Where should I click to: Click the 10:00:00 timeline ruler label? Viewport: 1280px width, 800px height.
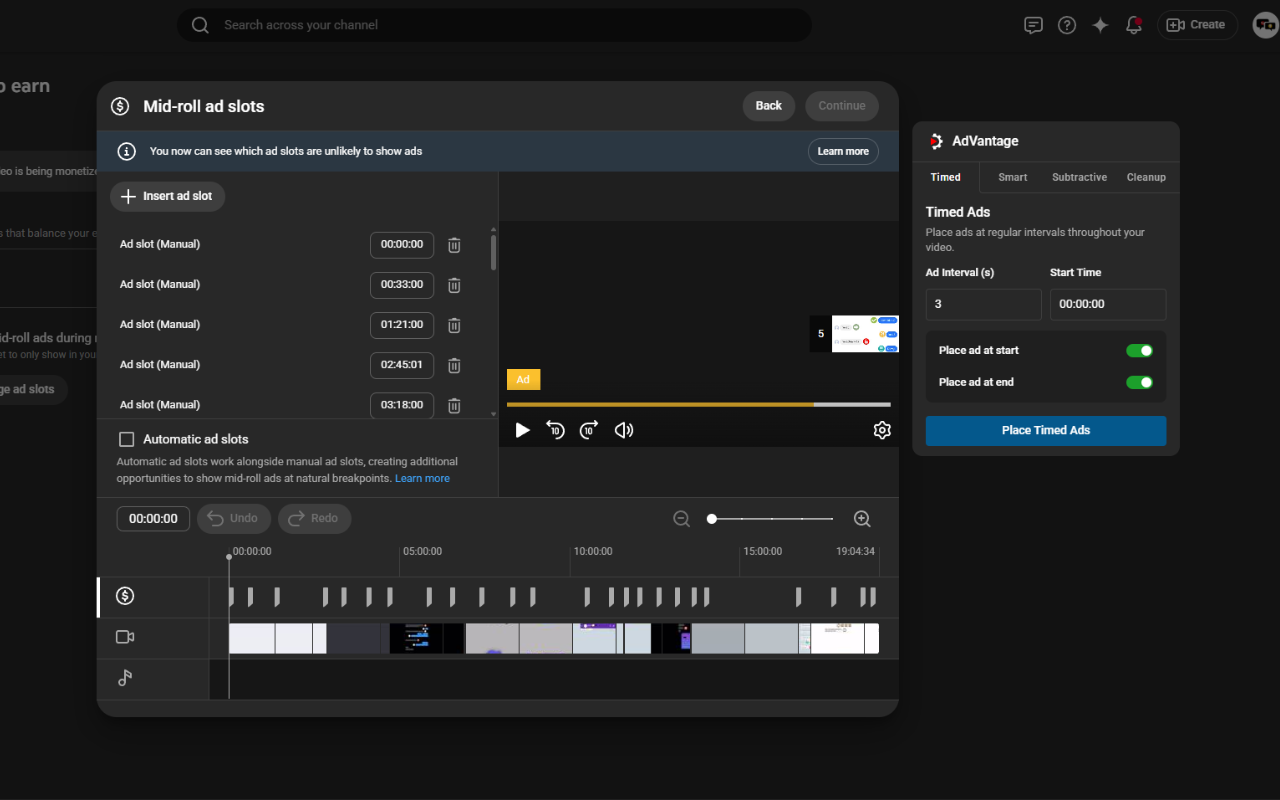click(x=592, y=551)
